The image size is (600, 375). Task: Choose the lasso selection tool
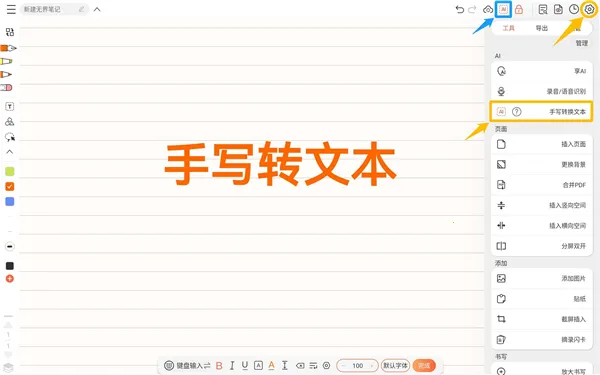(10, 137)
